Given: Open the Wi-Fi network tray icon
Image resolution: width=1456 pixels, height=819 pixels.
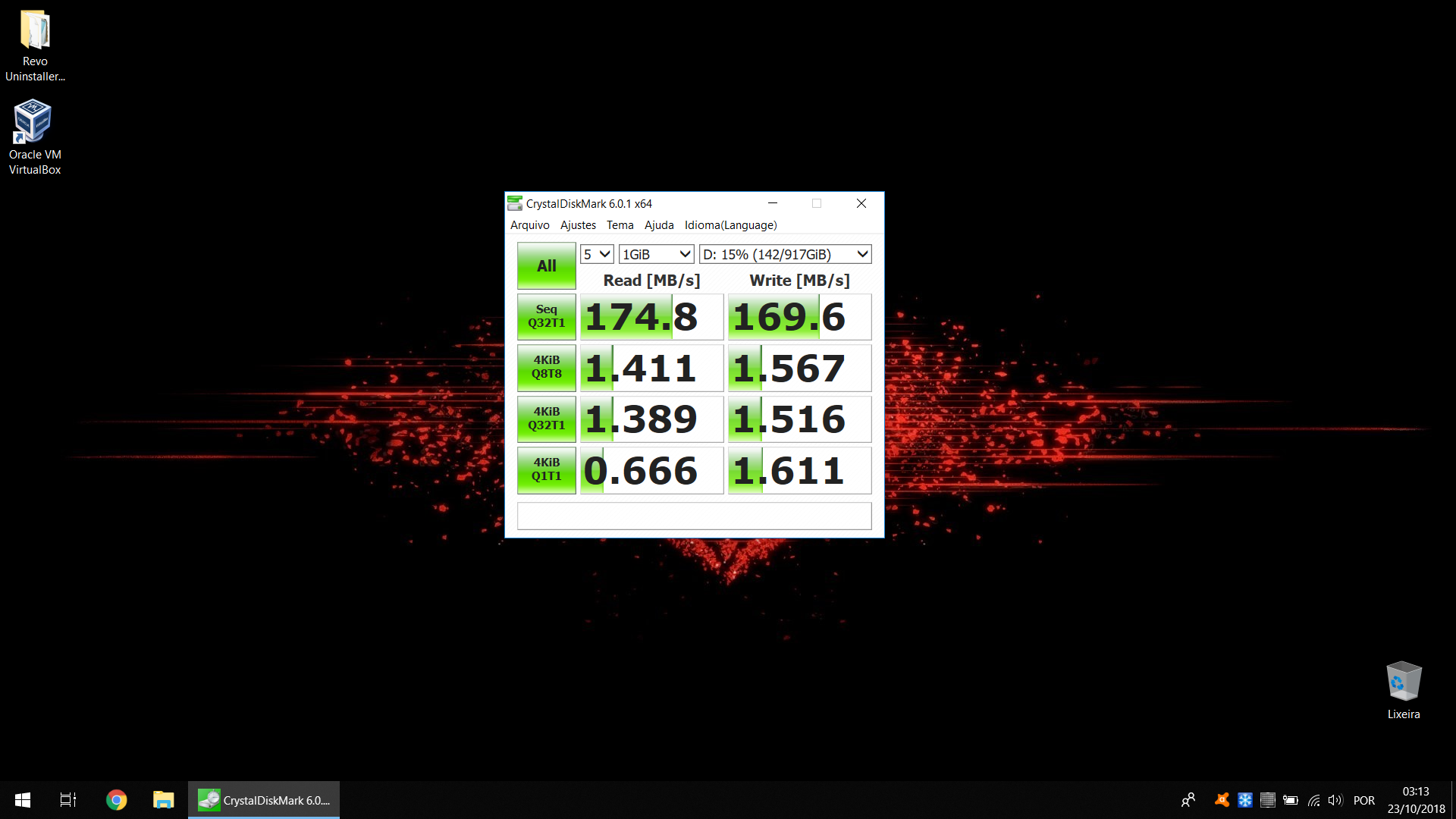Looking at the screenshot, I should pyautogui.click(x=1313, y=800).
